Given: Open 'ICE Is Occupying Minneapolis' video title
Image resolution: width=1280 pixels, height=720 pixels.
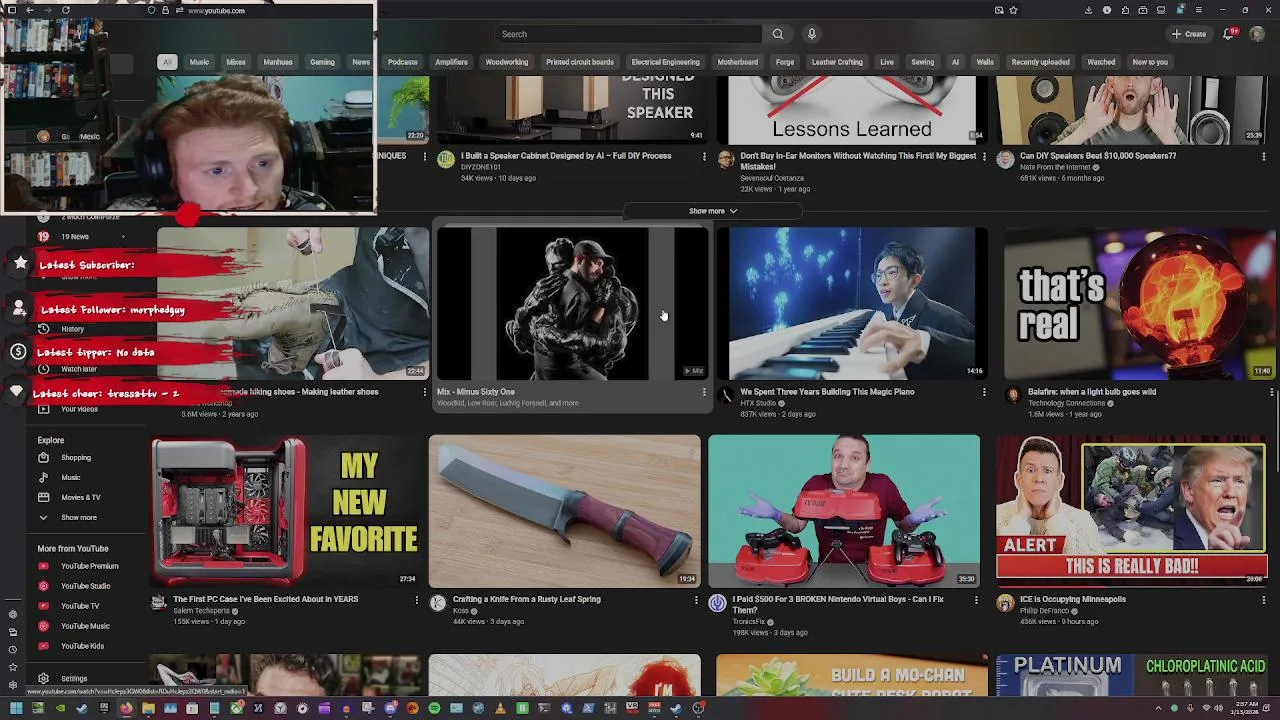Looking at the screenshot, I should (x=1073, y=599).
